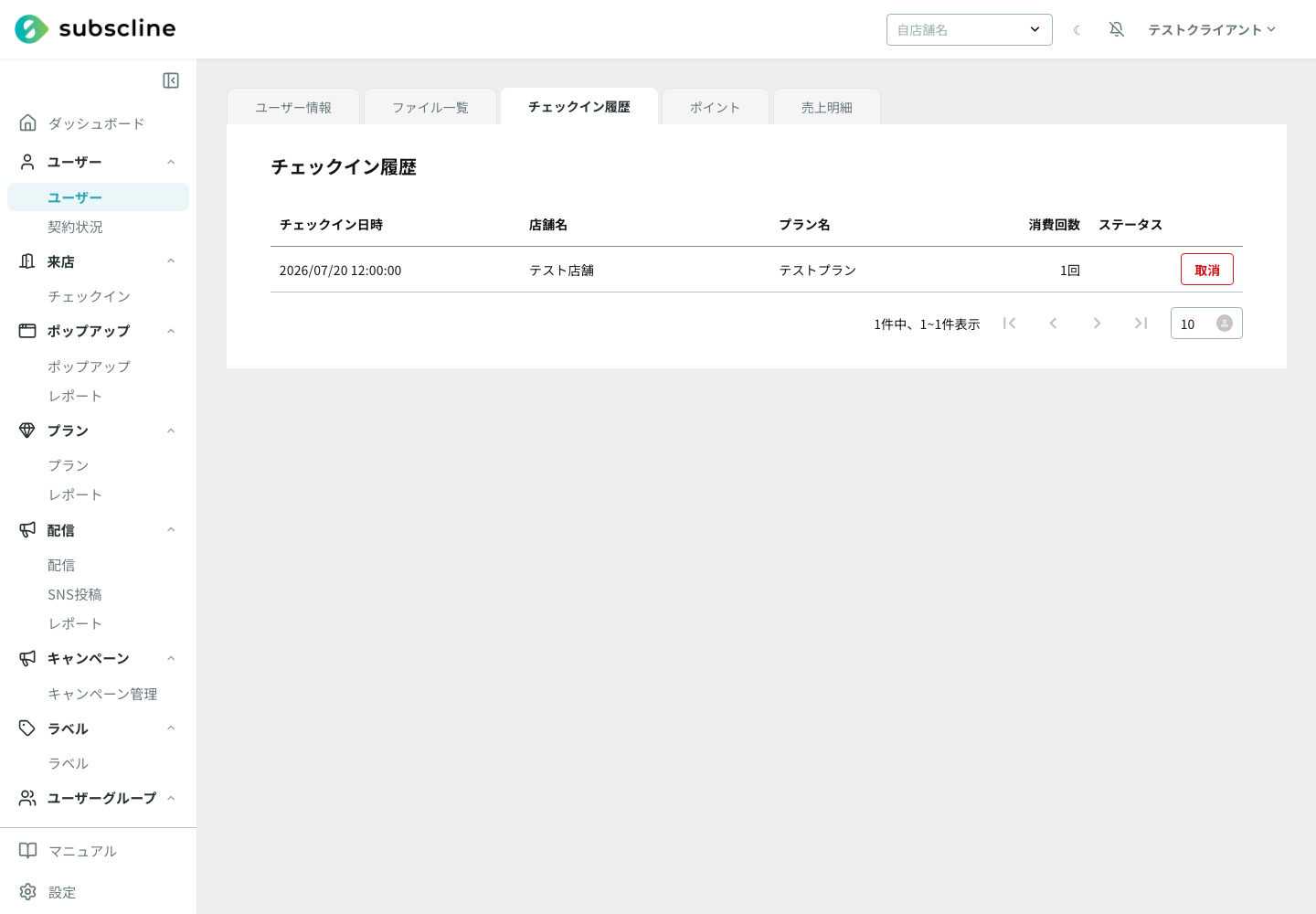Click the ステータス column header
The height and width of the screenshot is (914, 1316).
[x=1130, y=225]
